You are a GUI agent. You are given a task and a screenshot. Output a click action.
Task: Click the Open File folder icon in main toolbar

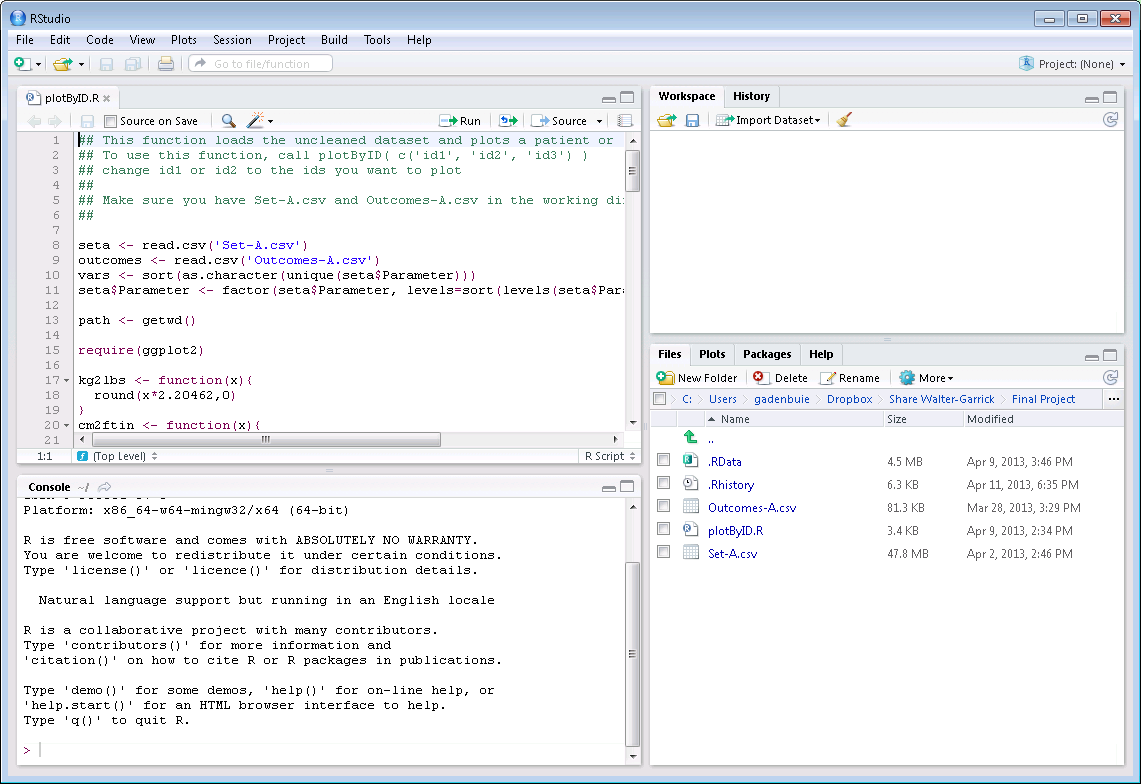(63, 64)
